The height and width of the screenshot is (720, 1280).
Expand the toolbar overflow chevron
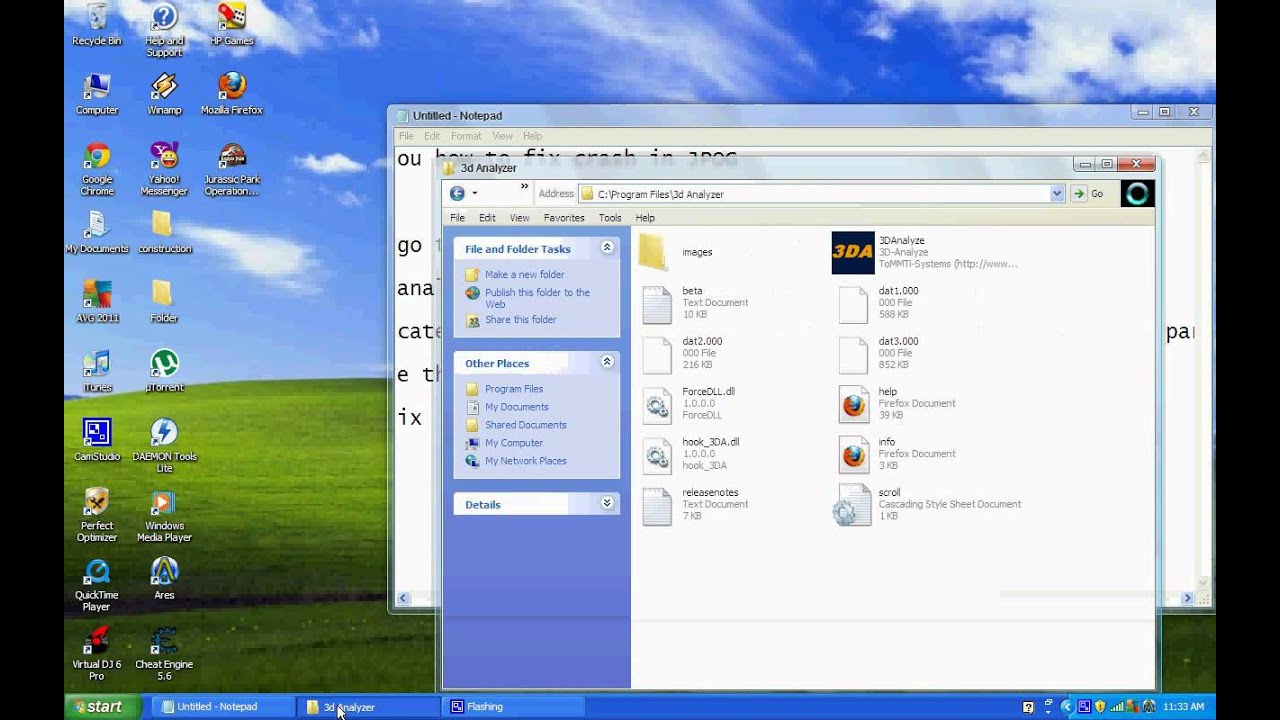coord(524,187)
